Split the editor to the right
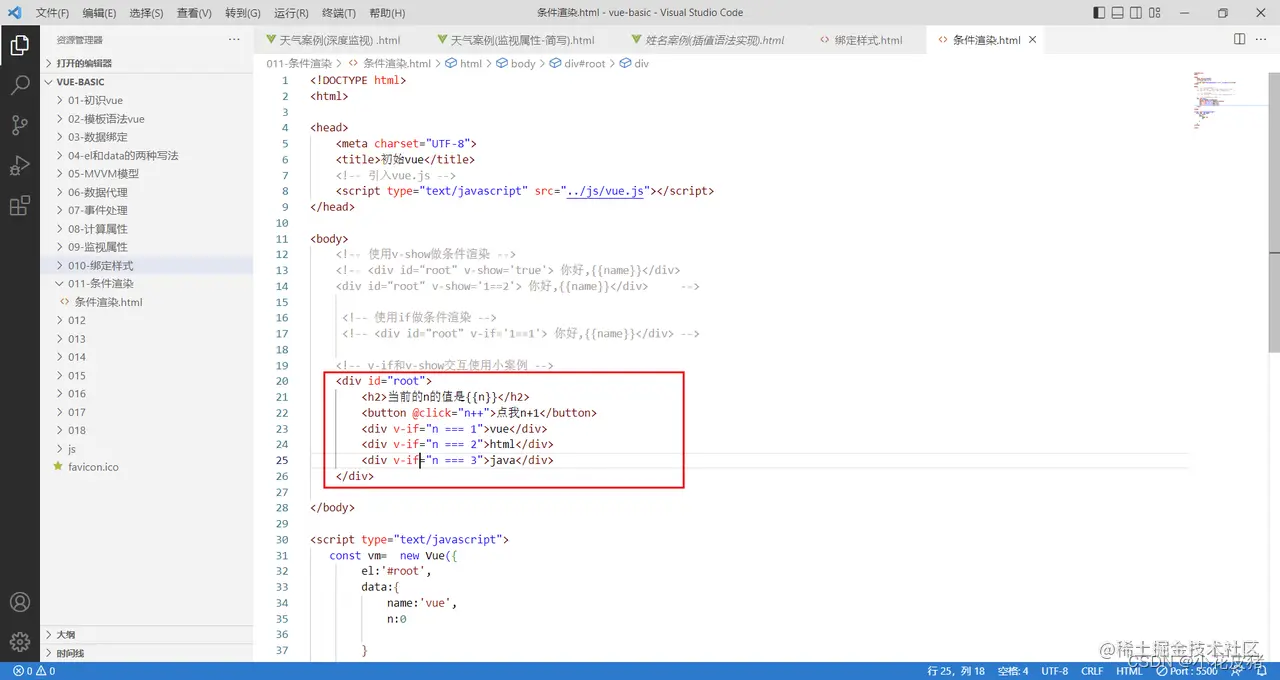This screenshot has height=680, width=1280. pos(1239,40)
